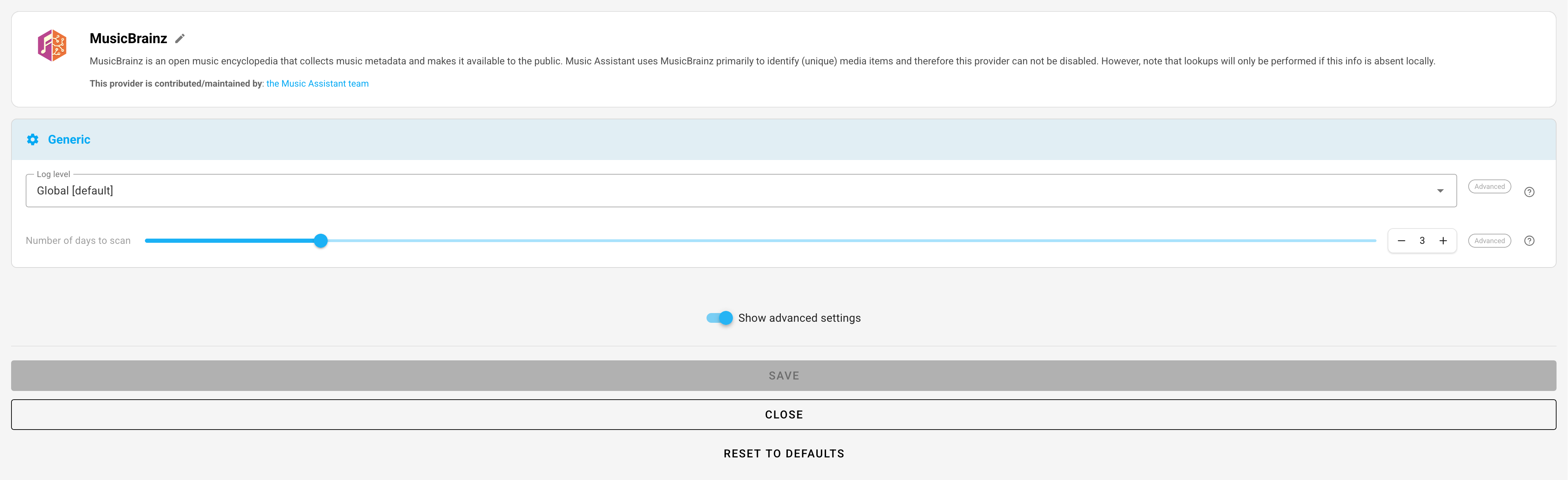The image size is (1568, 480).
Task: Open help for Number of days to scan
Action: click(x=1528, y=241)
